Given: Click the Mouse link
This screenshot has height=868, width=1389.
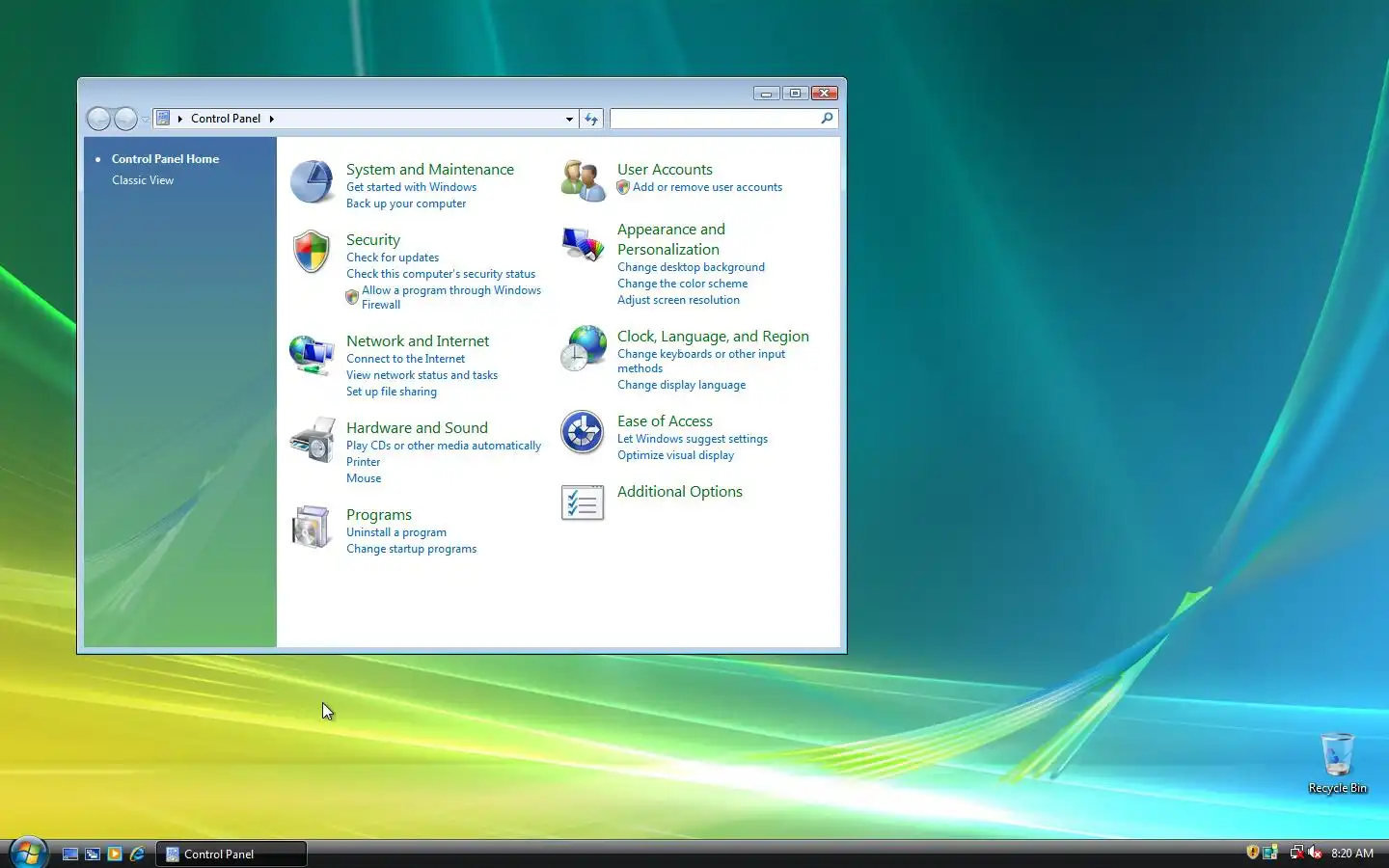Looking at the screenshot, I should point(364,478).
